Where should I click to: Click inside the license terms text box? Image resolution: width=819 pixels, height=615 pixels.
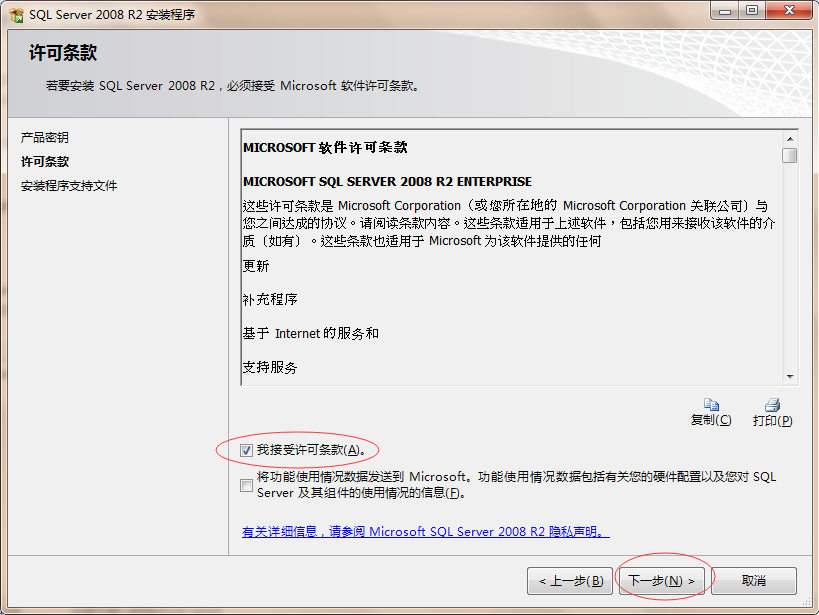(512, 258)
